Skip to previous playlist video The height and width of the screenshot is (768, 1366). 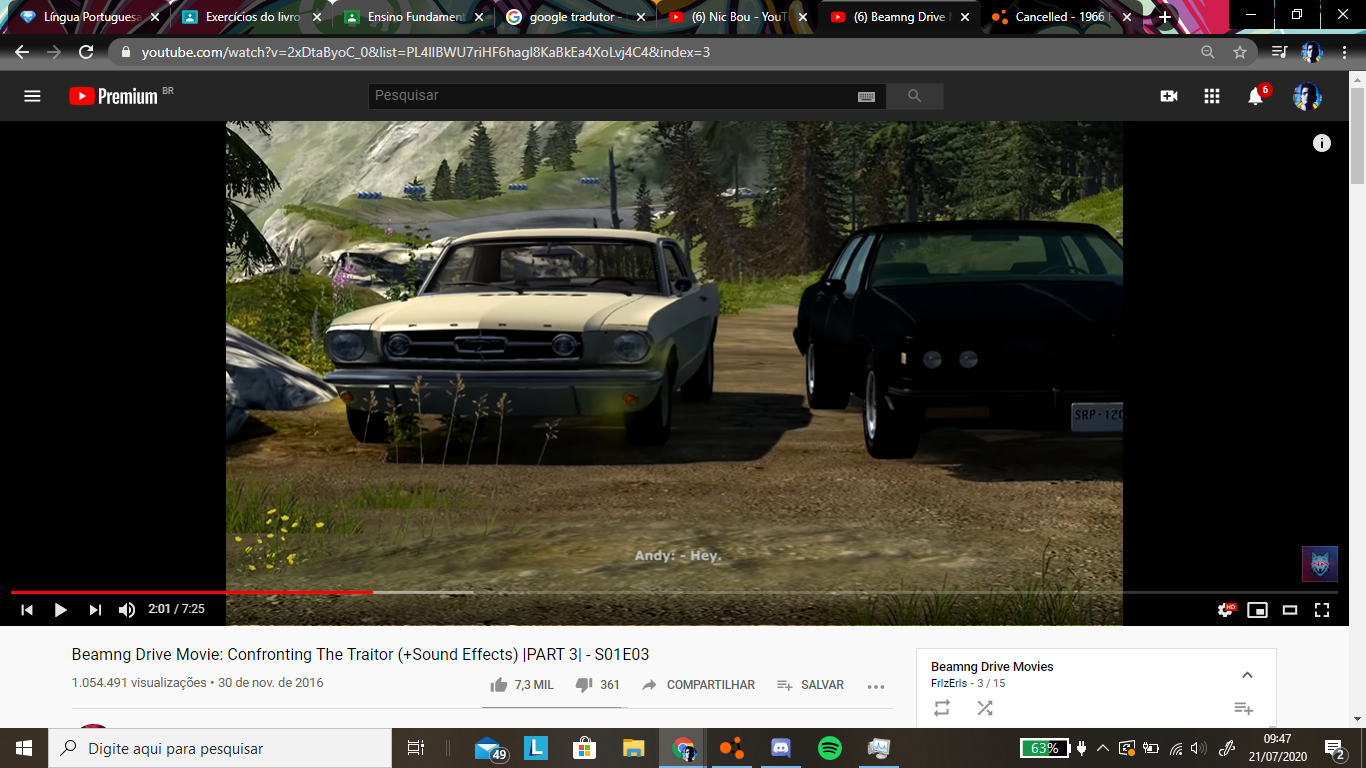tap(27, 609)
